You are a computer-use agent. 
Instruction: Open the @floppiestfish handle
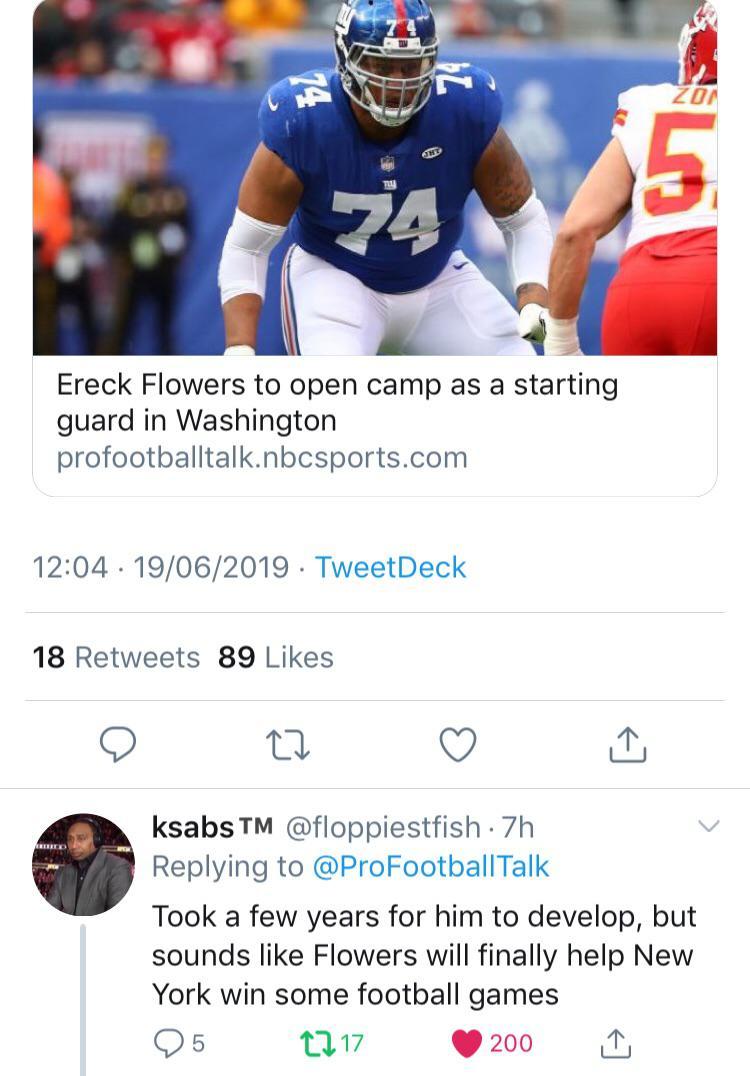click(x=383, y=827)
